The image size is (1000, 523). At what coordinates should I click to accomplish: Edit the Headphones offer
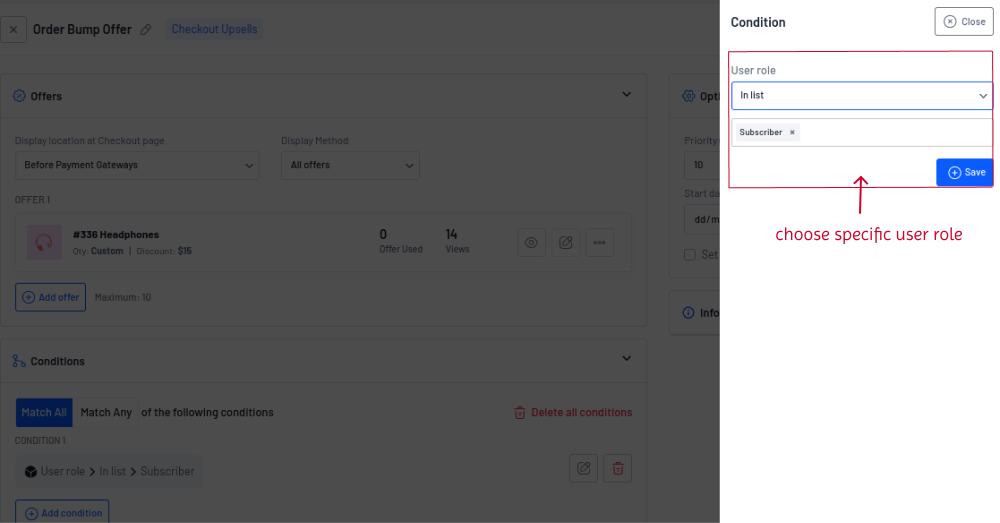566,242
